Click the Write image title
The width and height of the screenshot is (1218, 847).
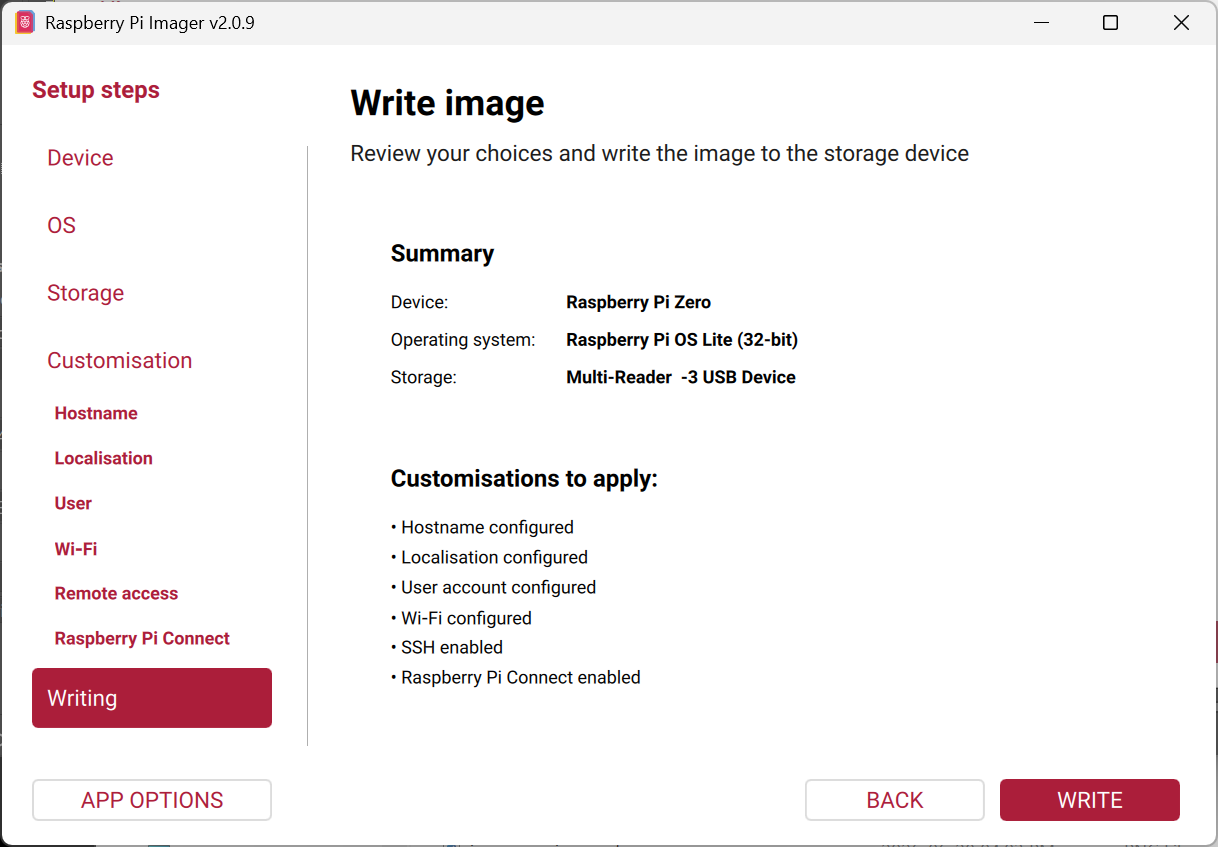[447, 103]
